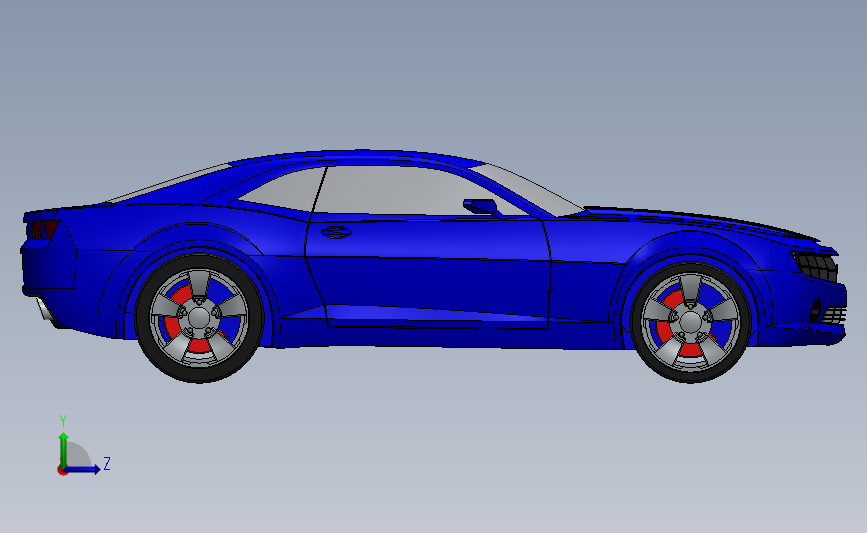867x533 pixels.
Task: Select the round fog light in front bumper
Action: pyautogui.click(x=816, y=310)
